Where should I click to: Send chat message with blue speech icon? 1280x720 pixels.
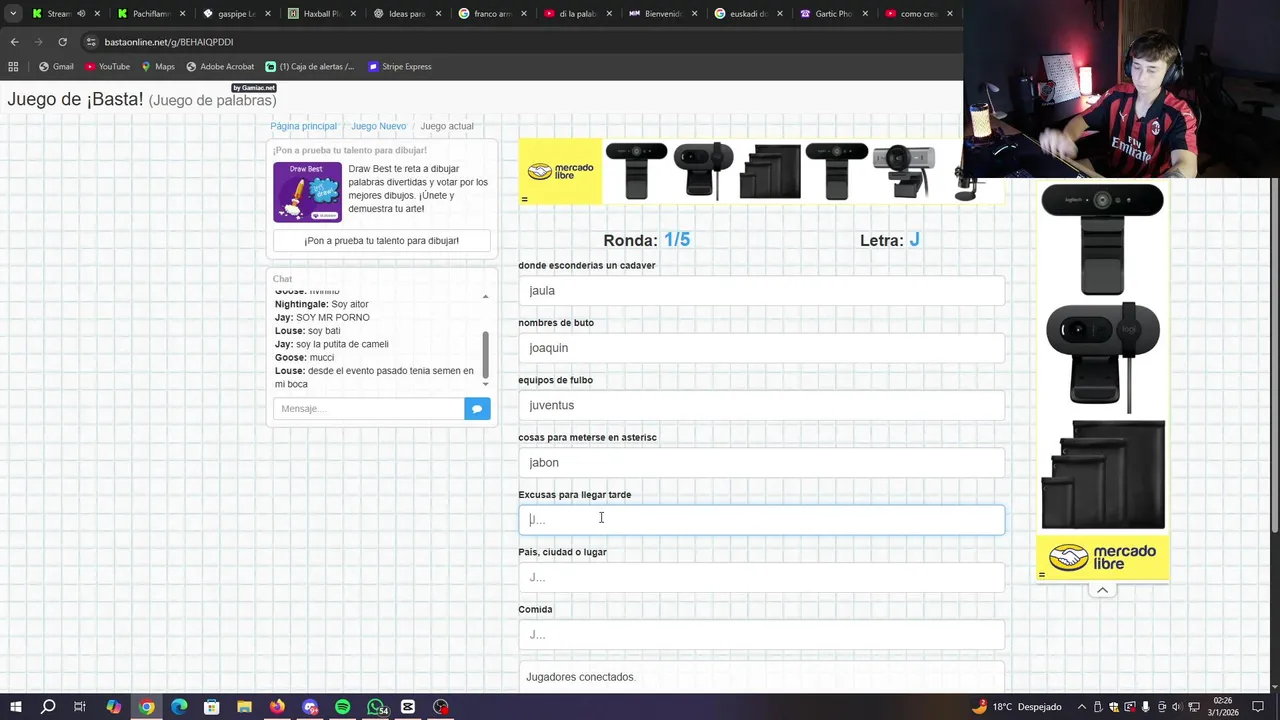[477, 408]
